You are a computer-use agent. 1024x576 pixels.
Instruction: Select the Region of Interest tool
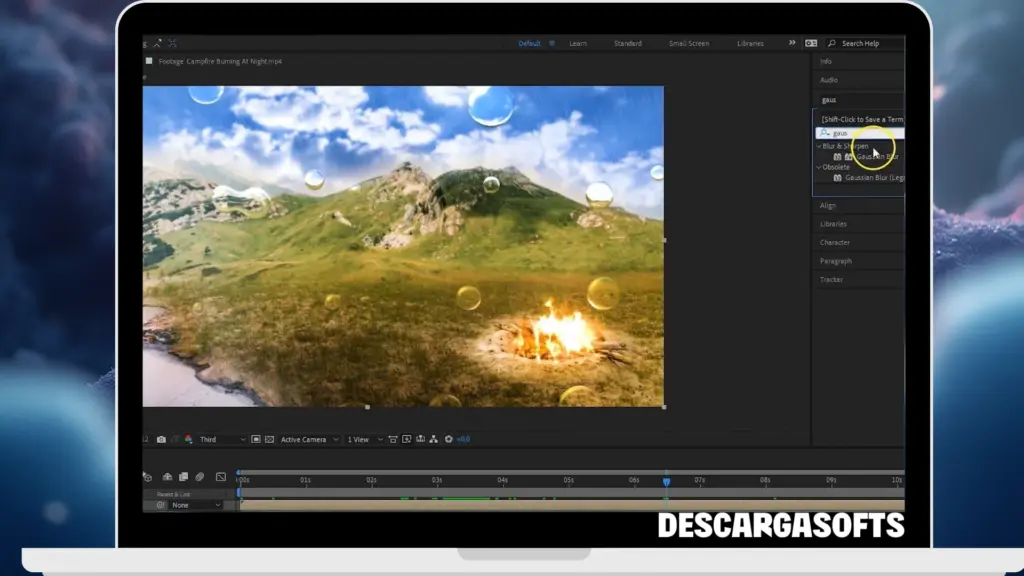point(256,438)
